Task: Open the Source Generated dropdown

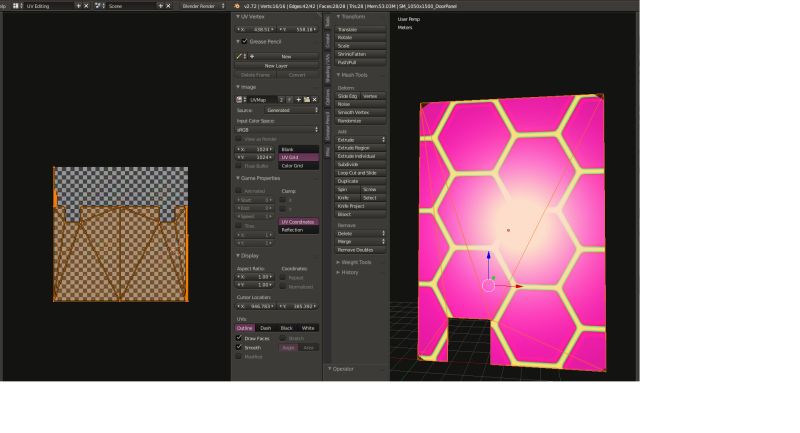Action: [x=291, y=110]
